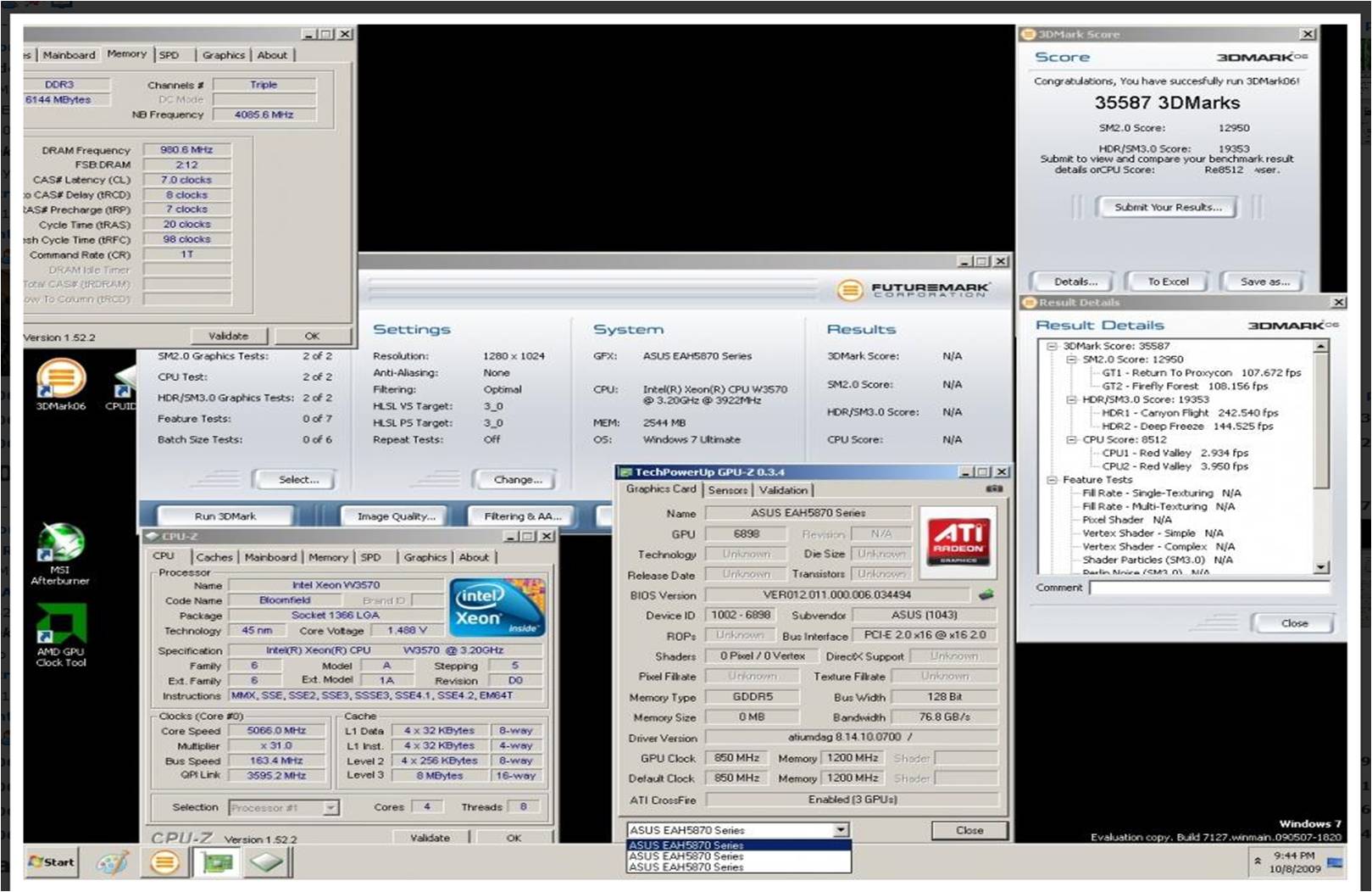Click the ATI Radeon logo in GPU-Z
1372x892 pixels.
[959, 543]
